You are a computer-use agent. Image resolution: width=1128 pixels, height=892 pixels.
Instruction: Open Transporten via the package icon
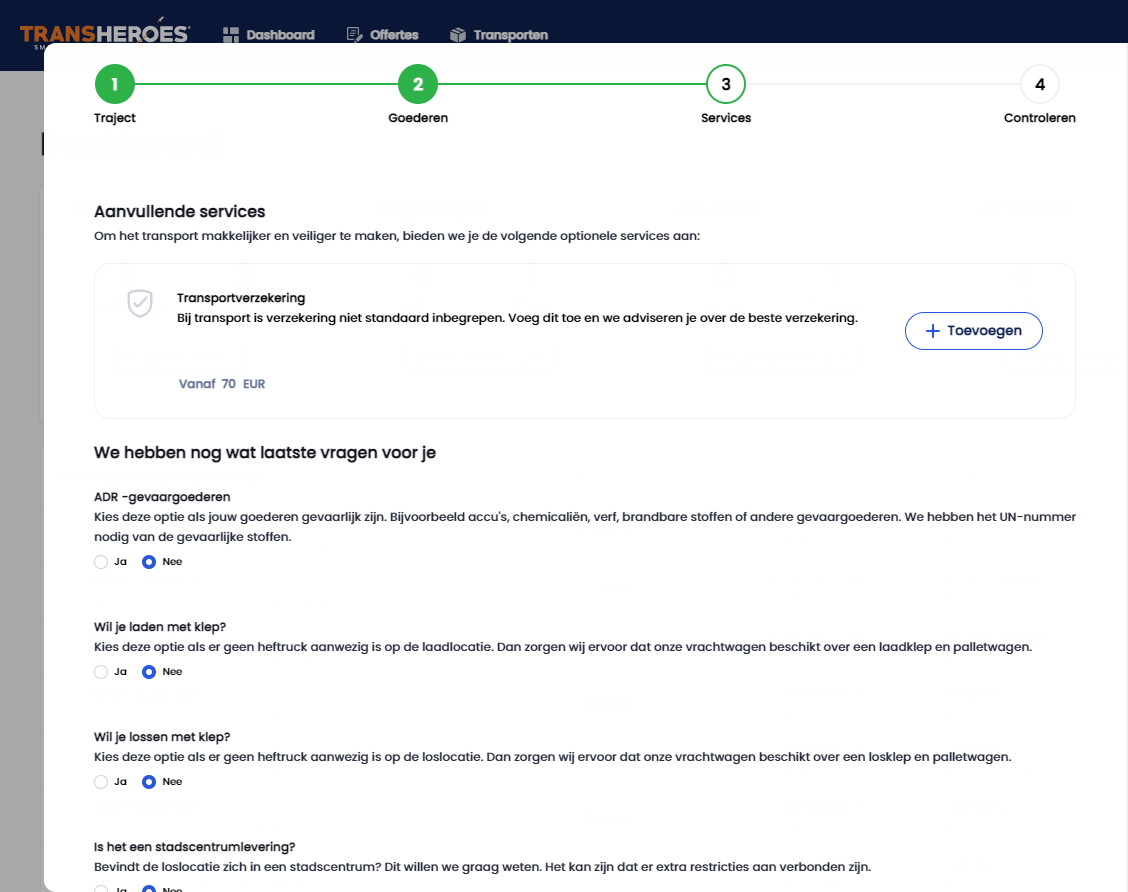[x=458, y=34]
